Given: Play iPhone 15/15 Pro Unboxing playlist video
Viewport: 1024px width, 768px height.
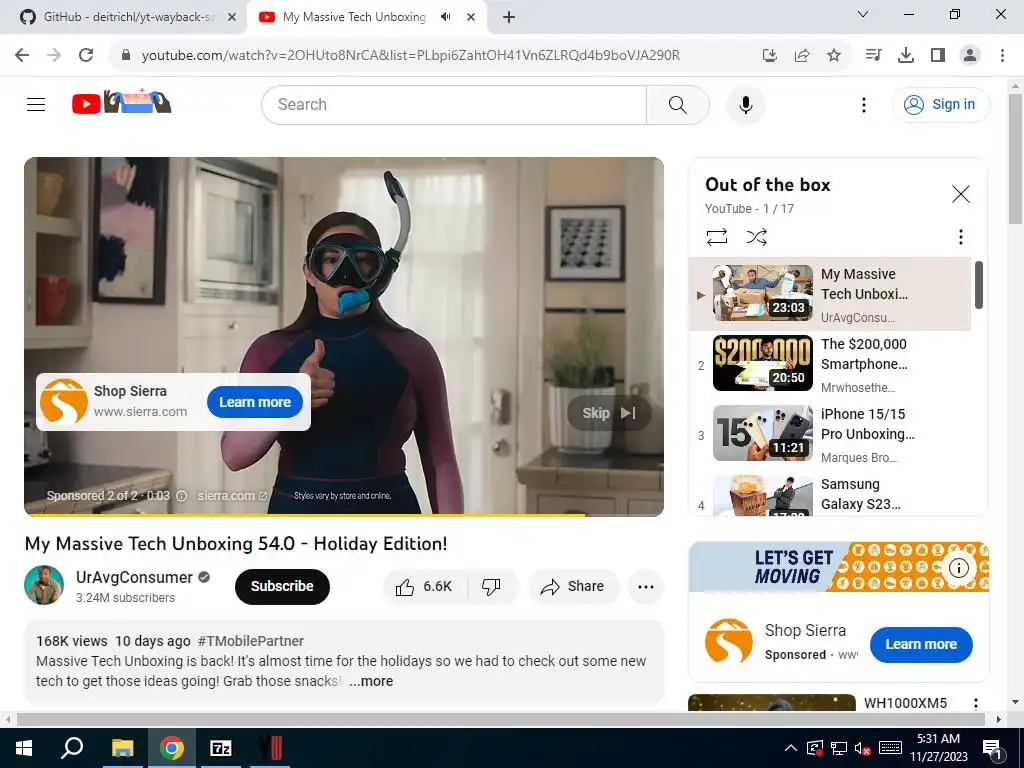Looking at the screenshot, I should (x=830, y=434).
